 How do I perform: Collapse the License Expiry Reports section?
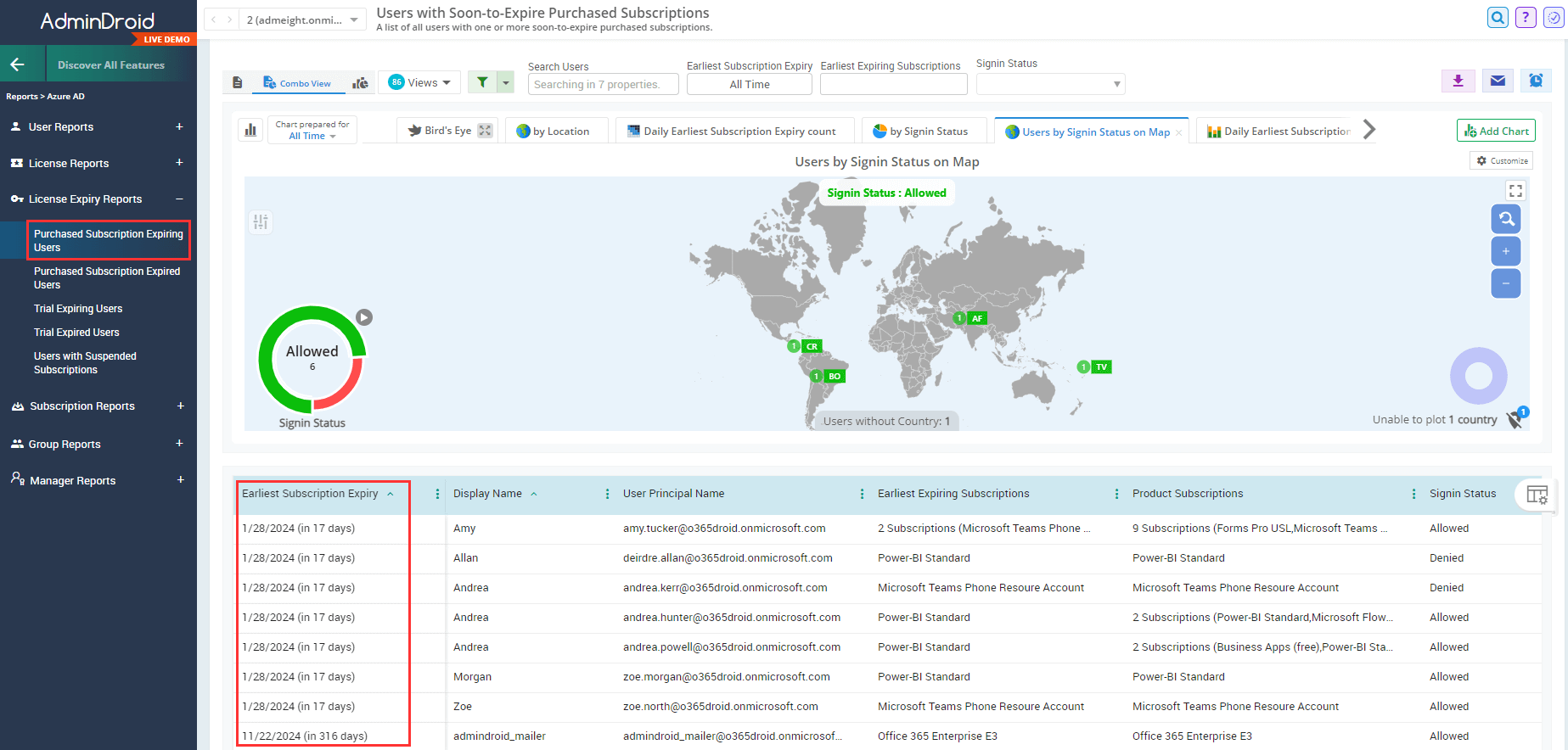tap(179, 199)
